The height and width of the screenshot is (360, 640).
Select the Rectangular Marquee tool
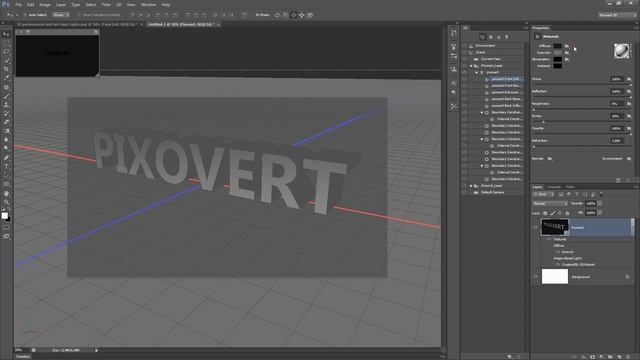[x=6, y=43]
